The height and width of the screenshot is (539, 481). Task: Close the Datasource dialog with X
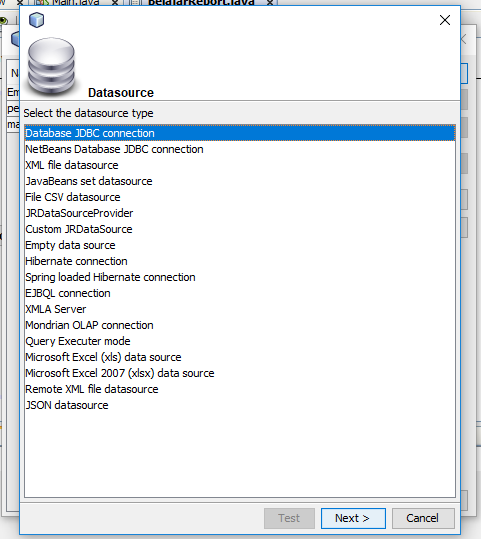[445, 20]
